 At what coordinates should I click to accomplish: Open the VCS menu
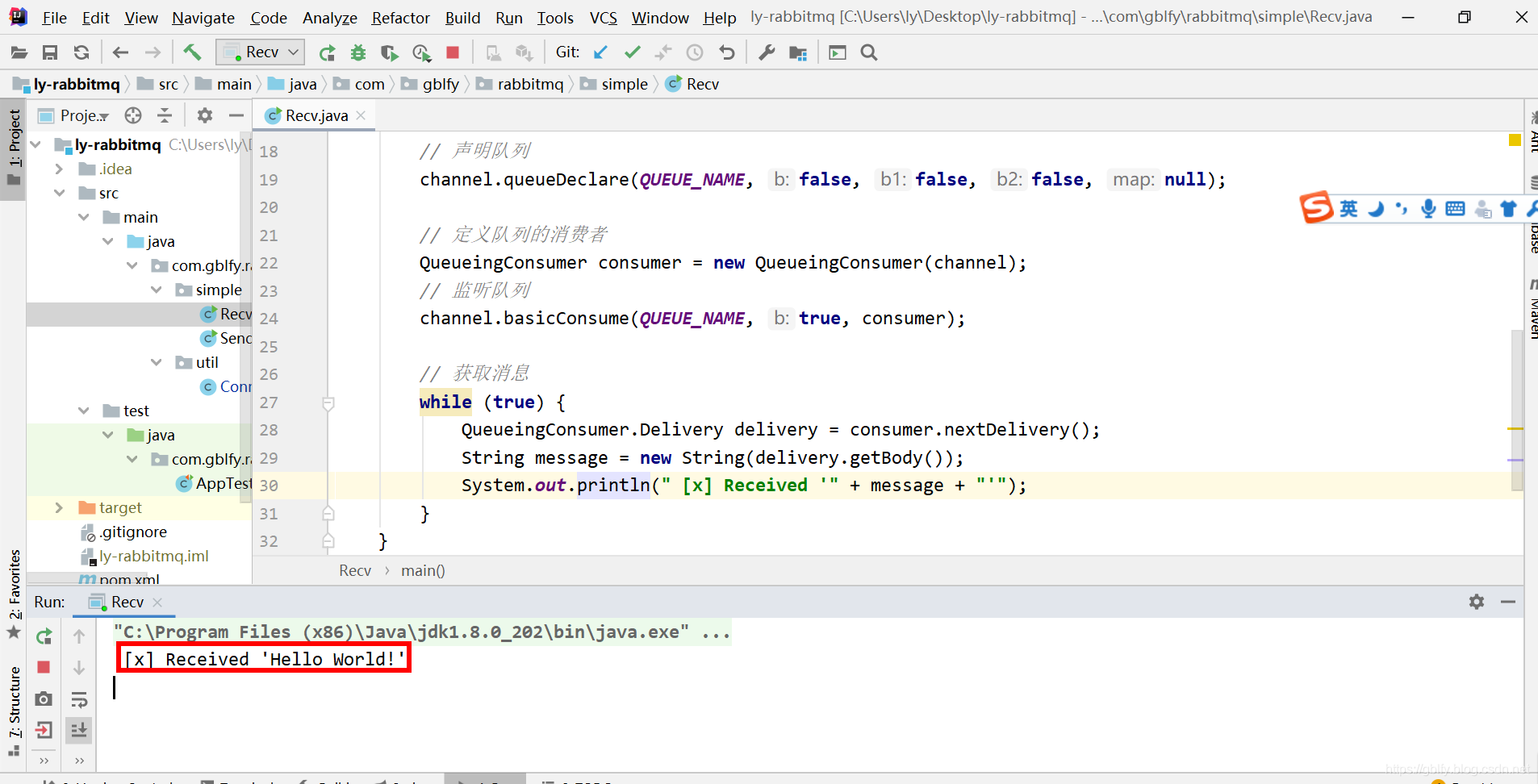tap(603, 18)
